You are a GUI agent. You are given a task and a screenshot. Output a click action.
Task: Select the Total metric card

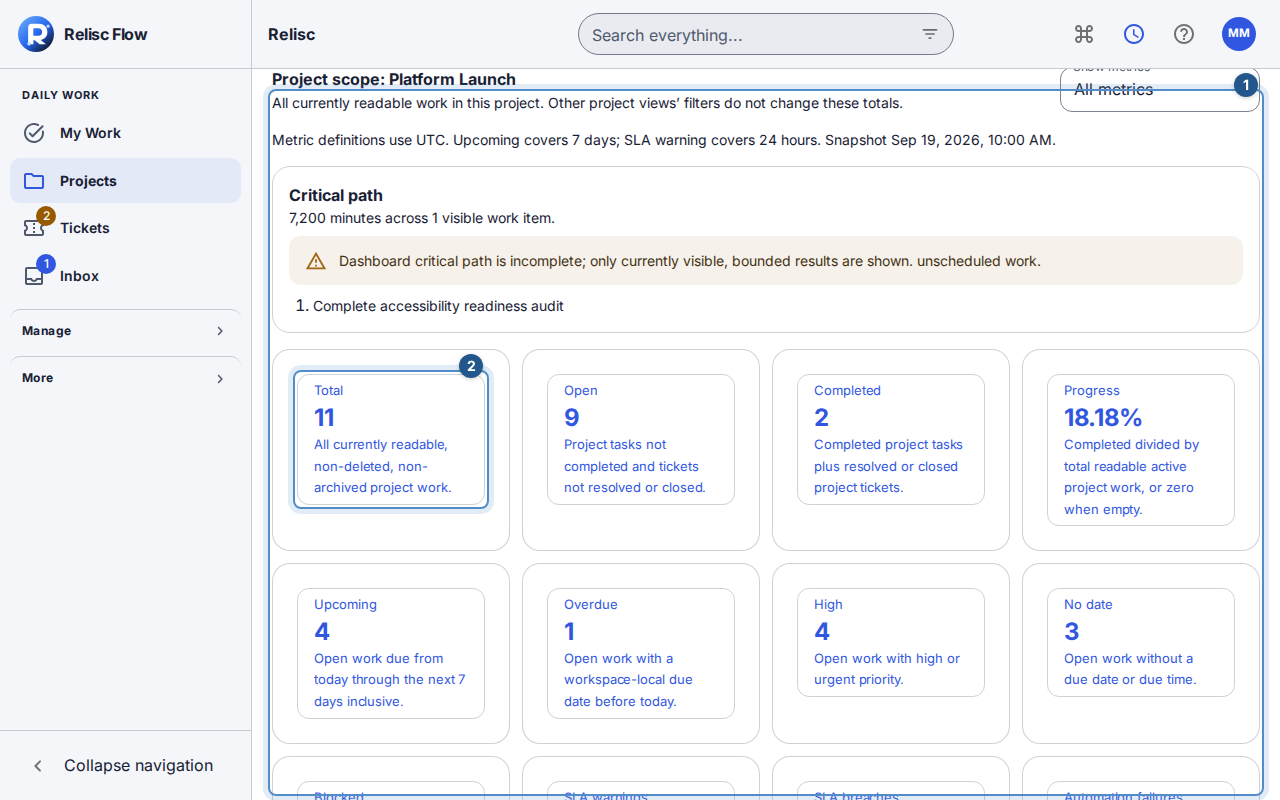coord(391,439)
